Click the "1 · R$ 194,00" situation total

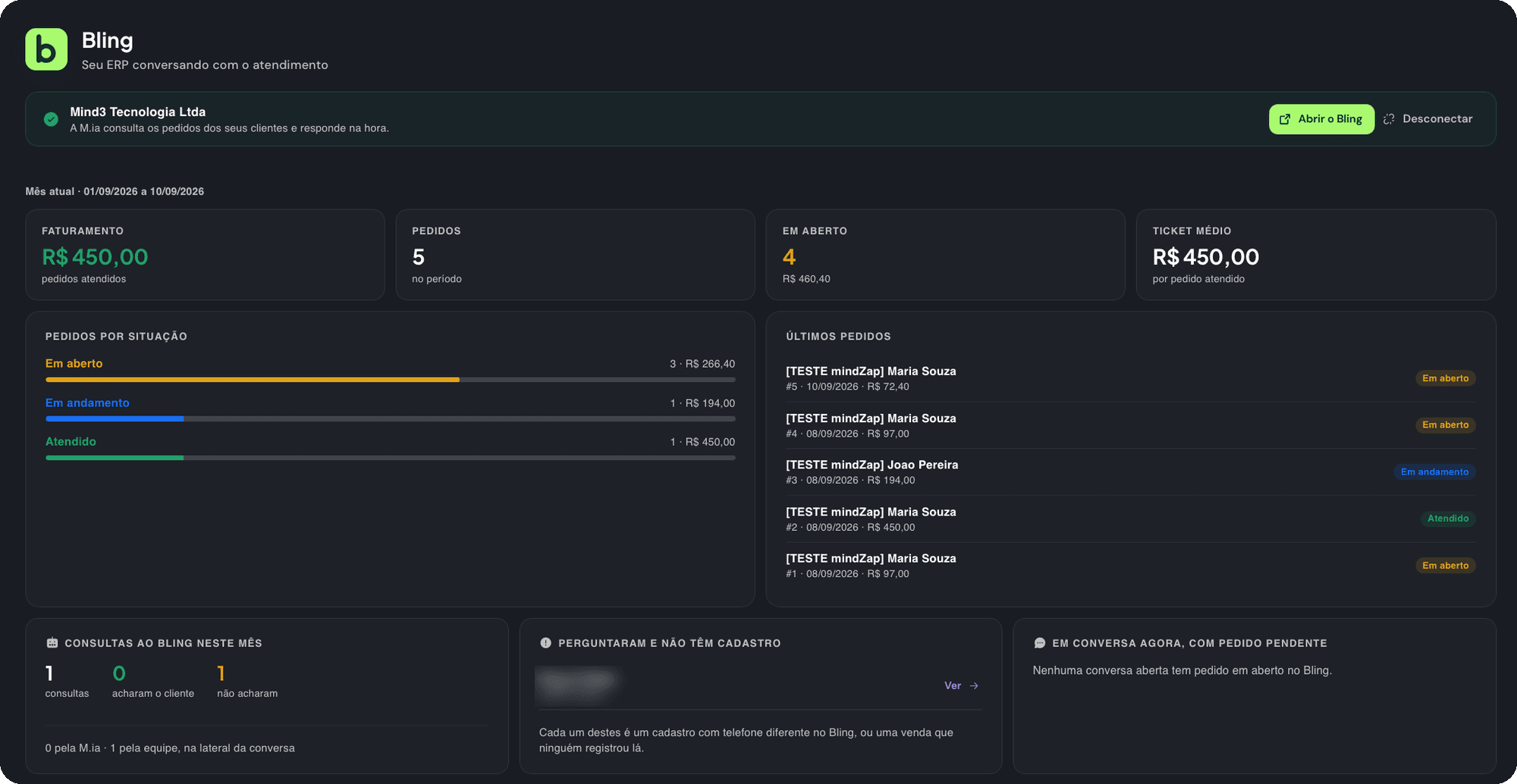point(702,403)
